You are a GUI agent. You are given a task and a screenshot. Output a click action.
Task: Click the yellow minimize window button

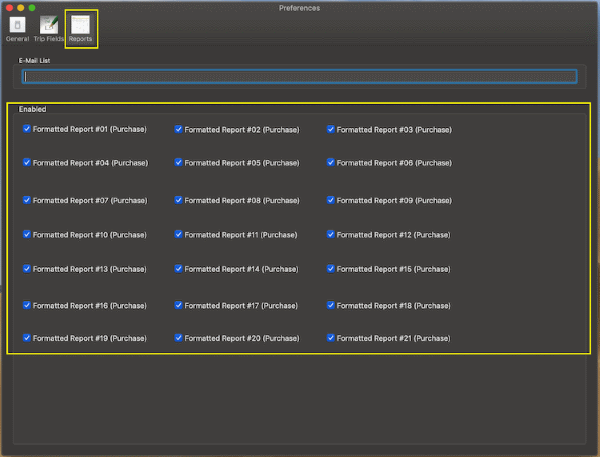tap(20, 8)
